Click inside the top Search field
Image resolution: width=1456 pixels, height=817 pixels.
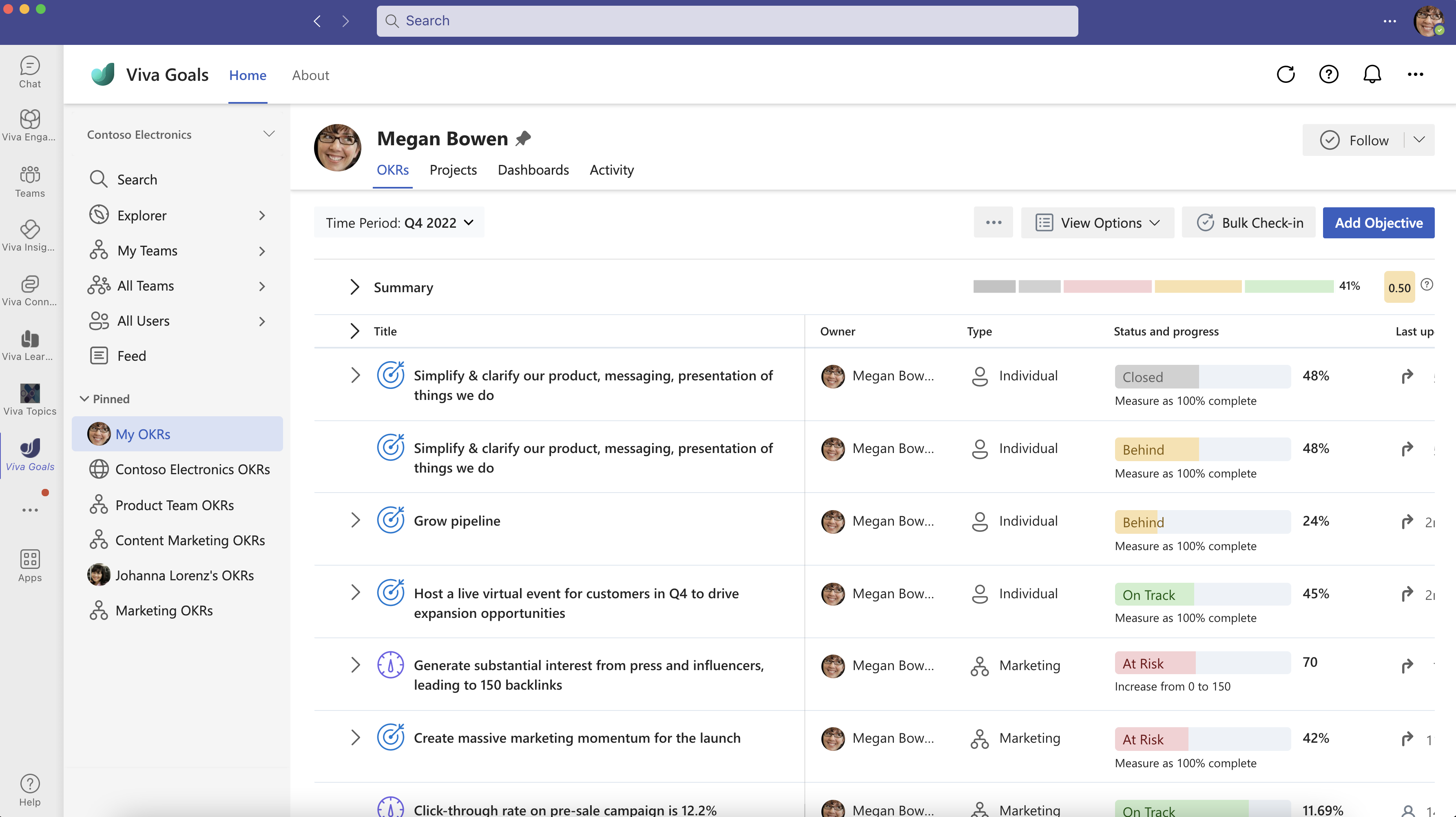[x=727, y=21]
